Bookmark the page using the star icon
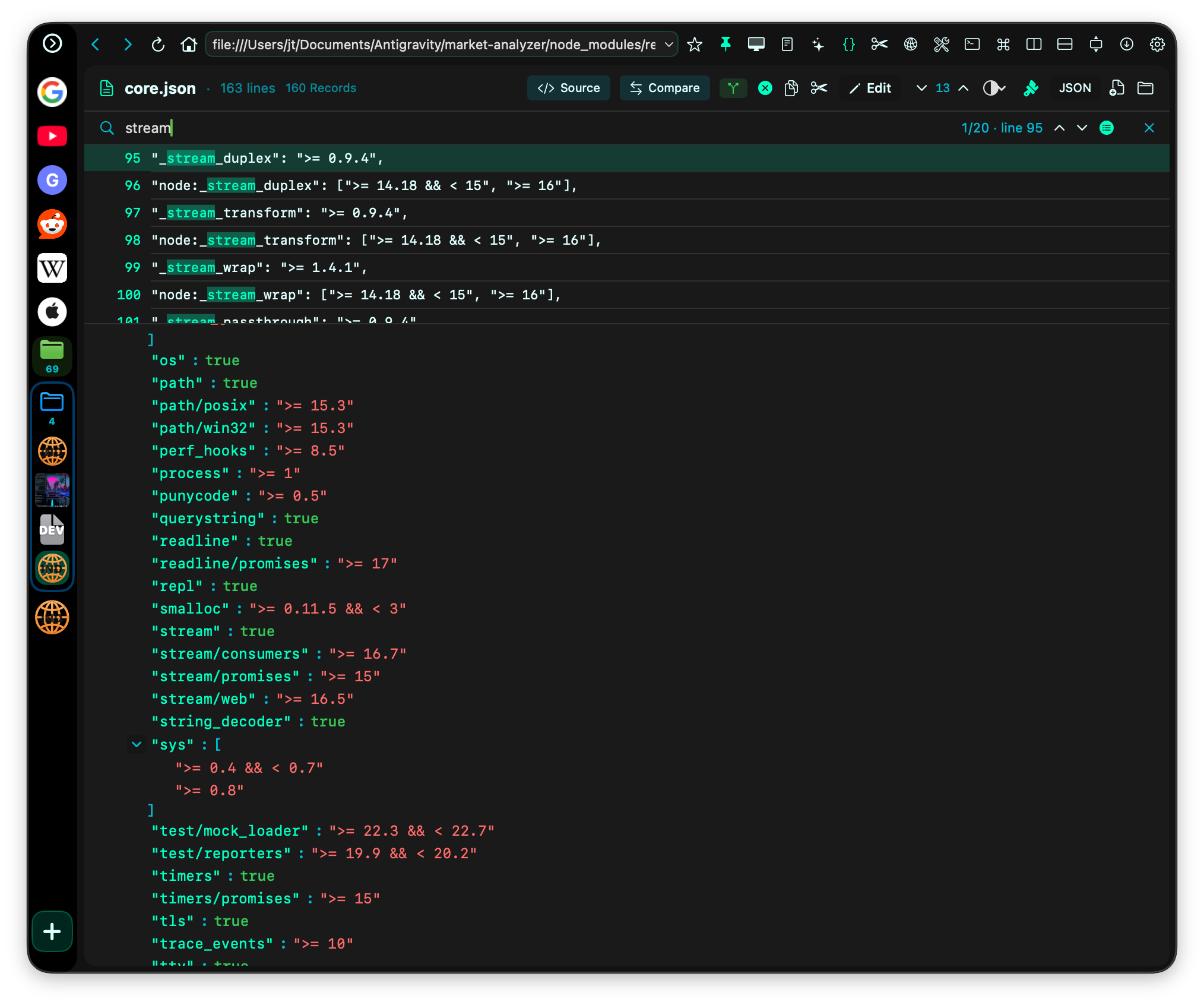The width and height of the screenshot is (1204, 1005). click(695, 44)
